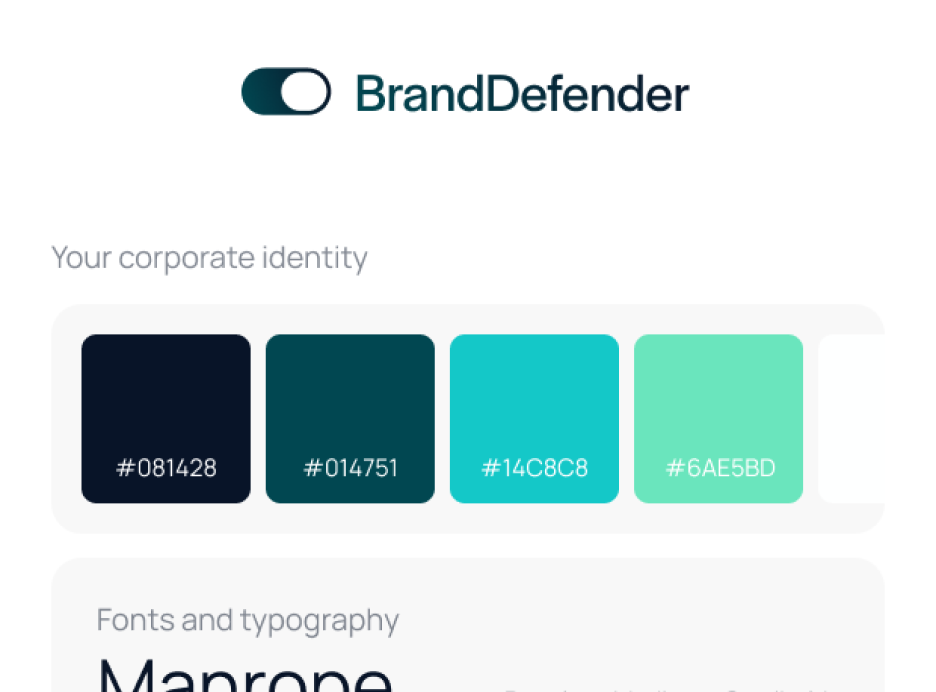
Task: Click the "Your corporate identity" heading
Action: (209, 258)
